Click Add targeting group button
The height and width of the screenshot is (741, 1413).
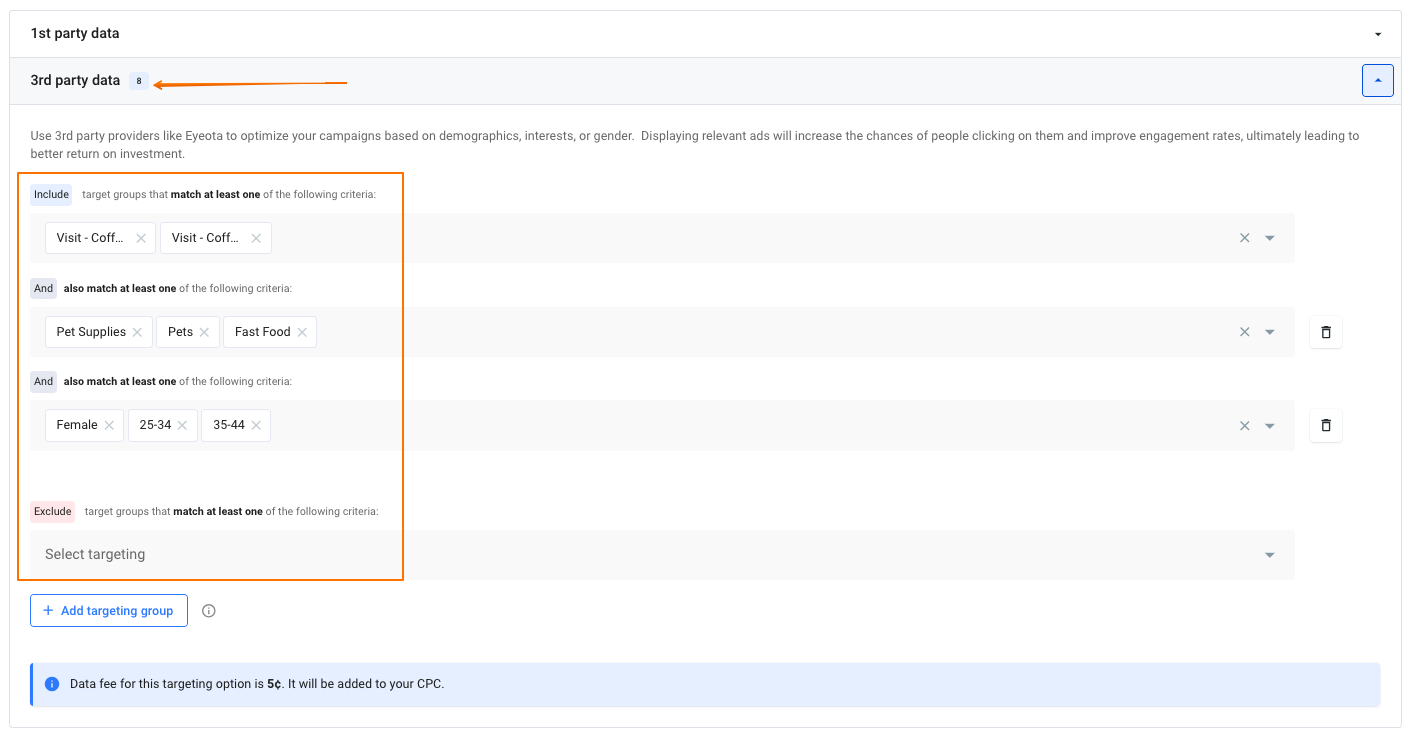(109, 611)
